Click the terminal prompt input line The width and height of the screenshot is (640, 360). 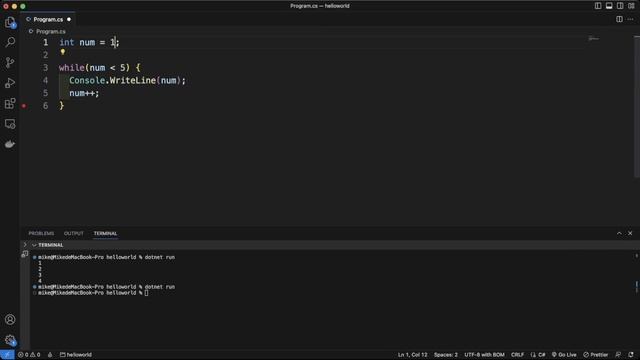[x=93, y=293]
